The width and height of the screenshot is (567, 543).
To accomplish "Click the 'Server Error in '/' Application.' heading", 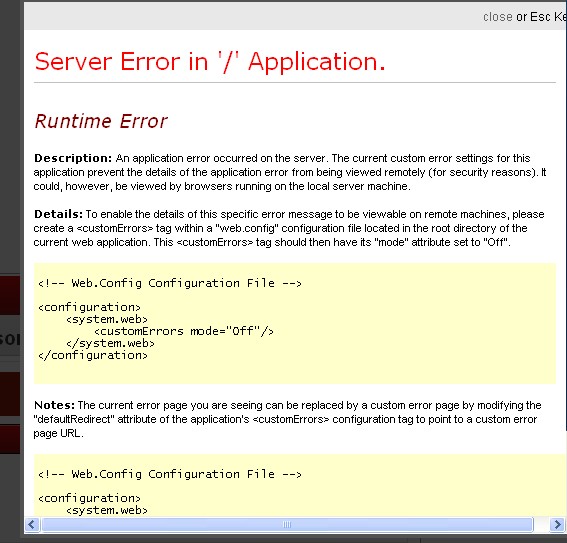I will click(x=210, y=61).
